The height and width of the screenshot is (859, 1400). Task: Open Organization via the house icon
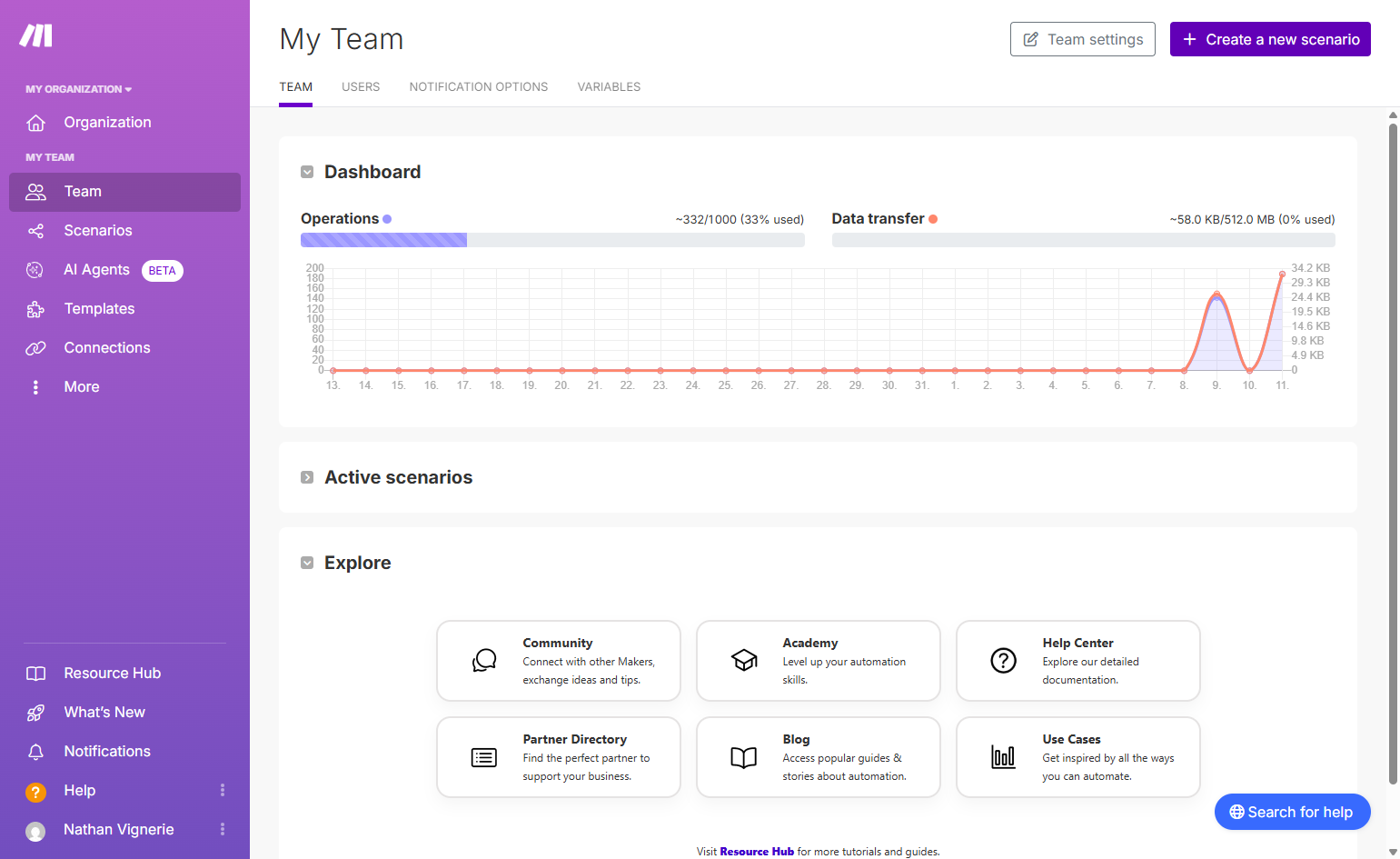tap(35, 123)
